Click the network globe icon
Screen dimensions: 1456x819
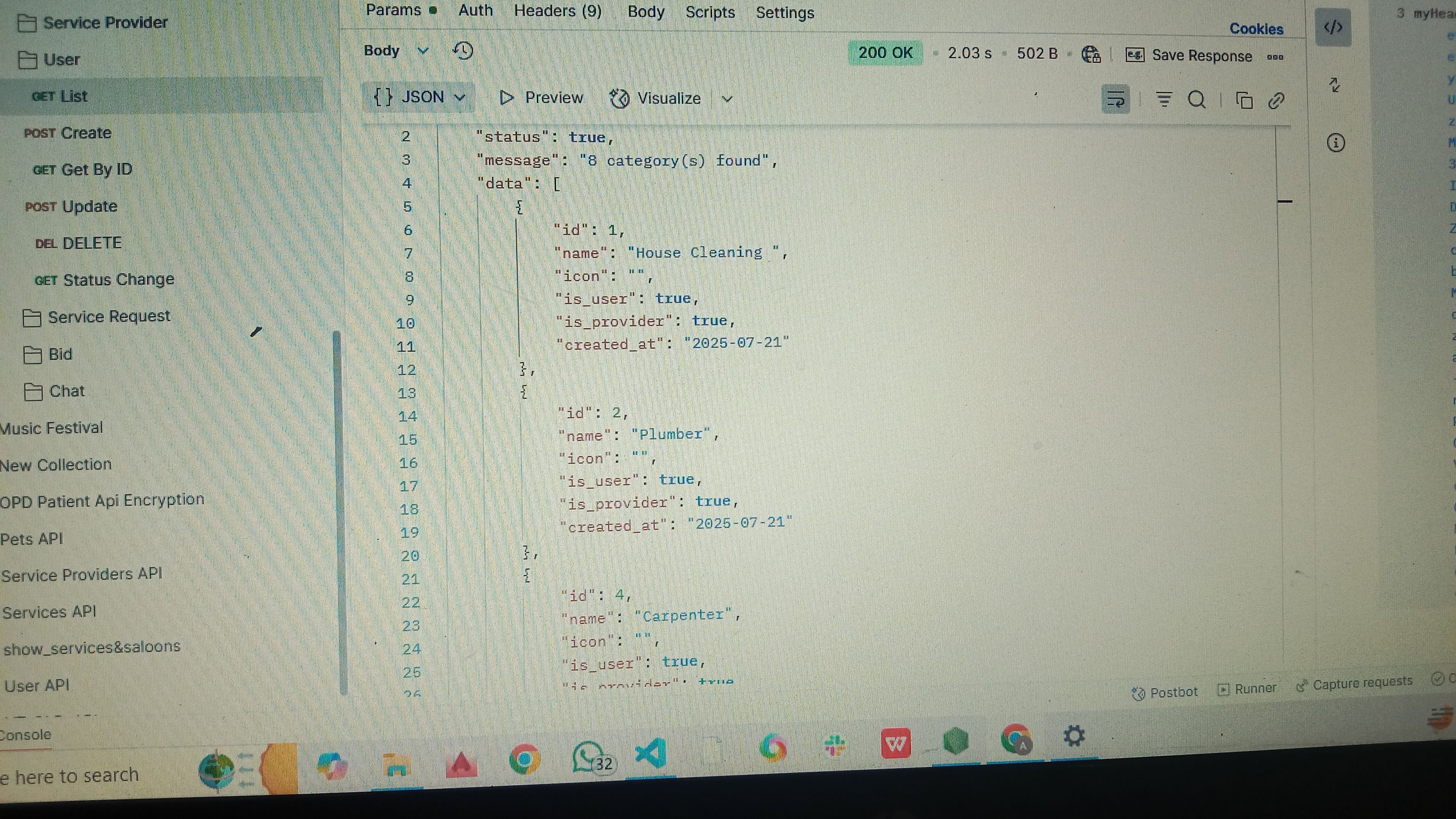[1090, 55]
